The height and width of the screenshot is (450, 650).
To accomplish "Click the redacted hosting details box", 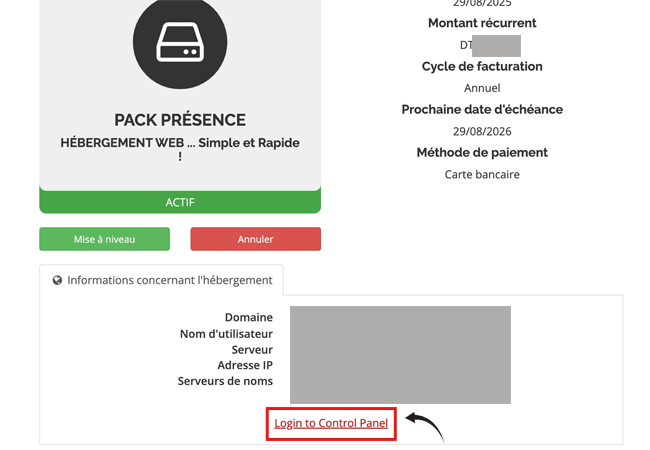I will click(400, 355).
